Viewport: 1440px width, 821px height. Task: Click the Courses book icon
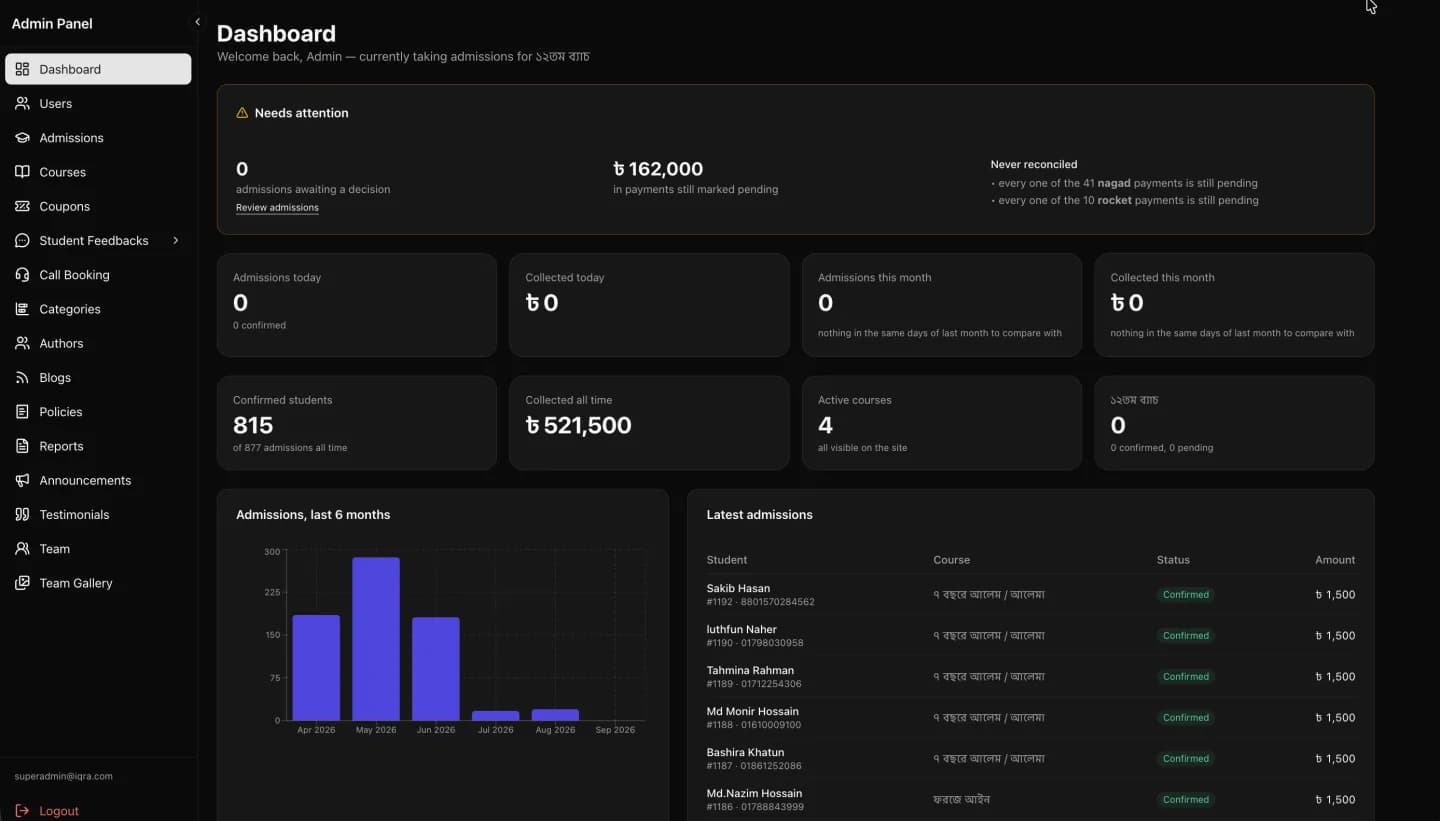(x=22, y=172)
